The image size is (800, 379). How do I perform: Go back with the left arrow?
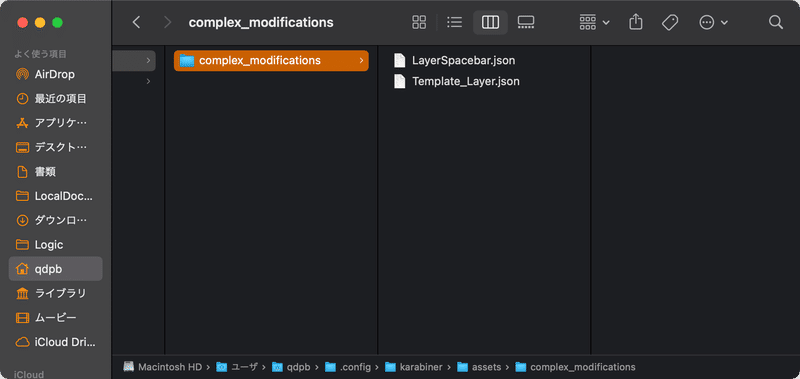(x=136, y=22)
